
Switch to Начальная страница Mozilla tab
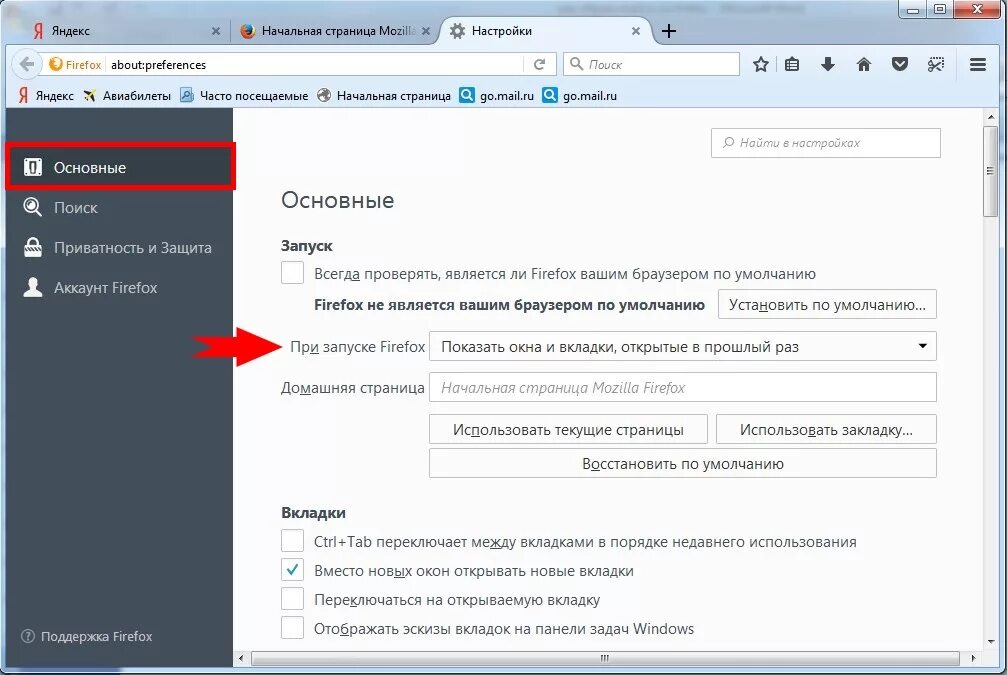coord(334,31)
